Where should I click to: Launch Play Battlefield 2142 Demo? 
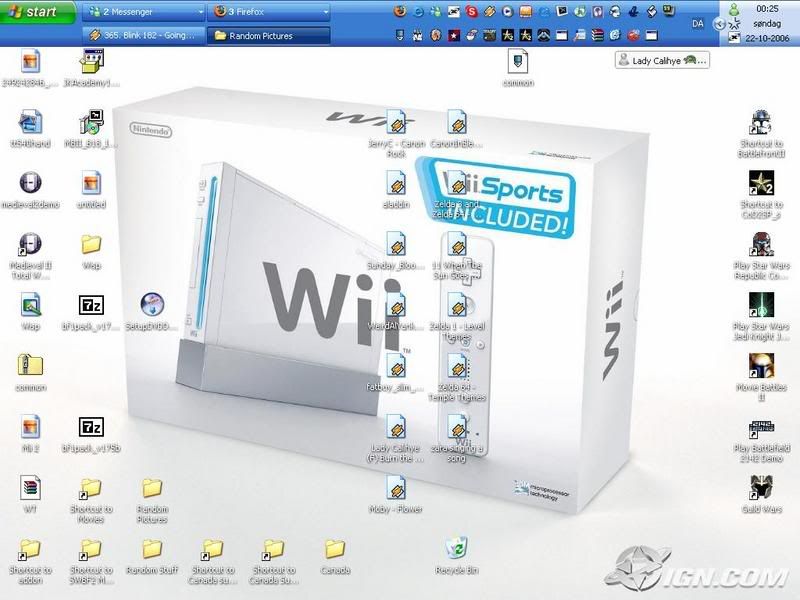(x=761, y=439)
